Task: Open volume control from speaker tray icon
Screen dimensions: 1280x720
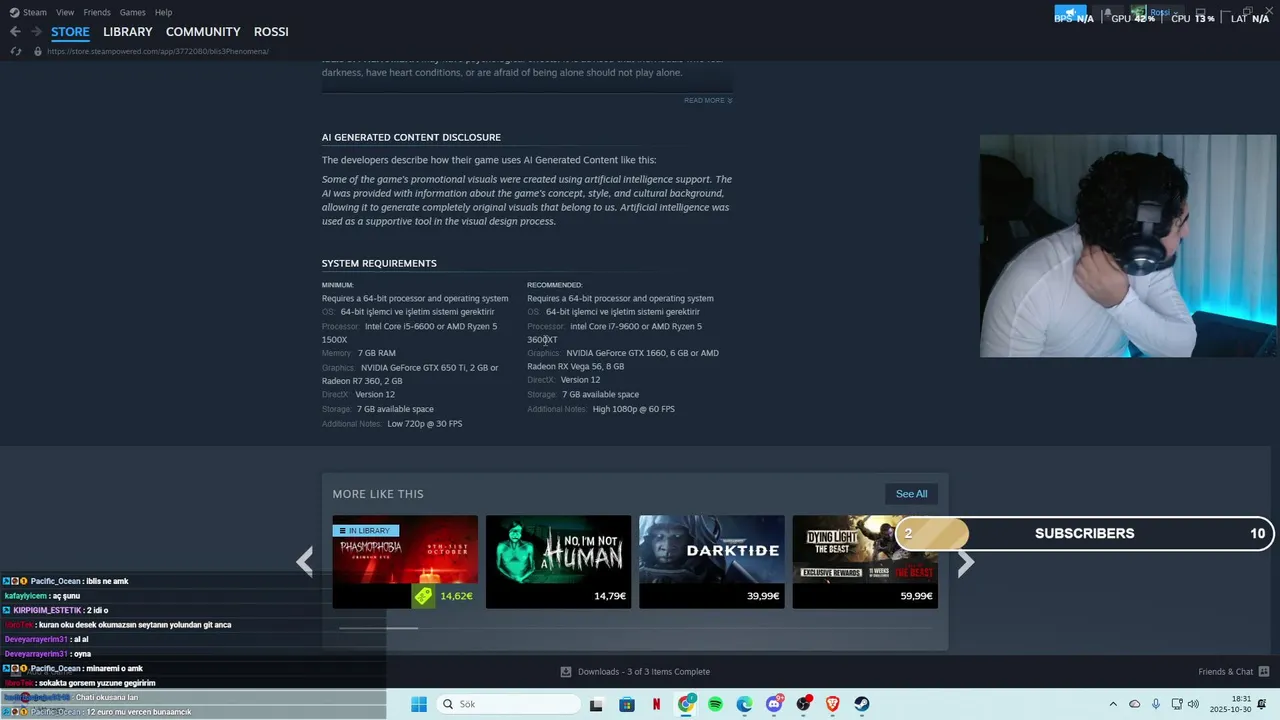Action: tap(1193, 704)
